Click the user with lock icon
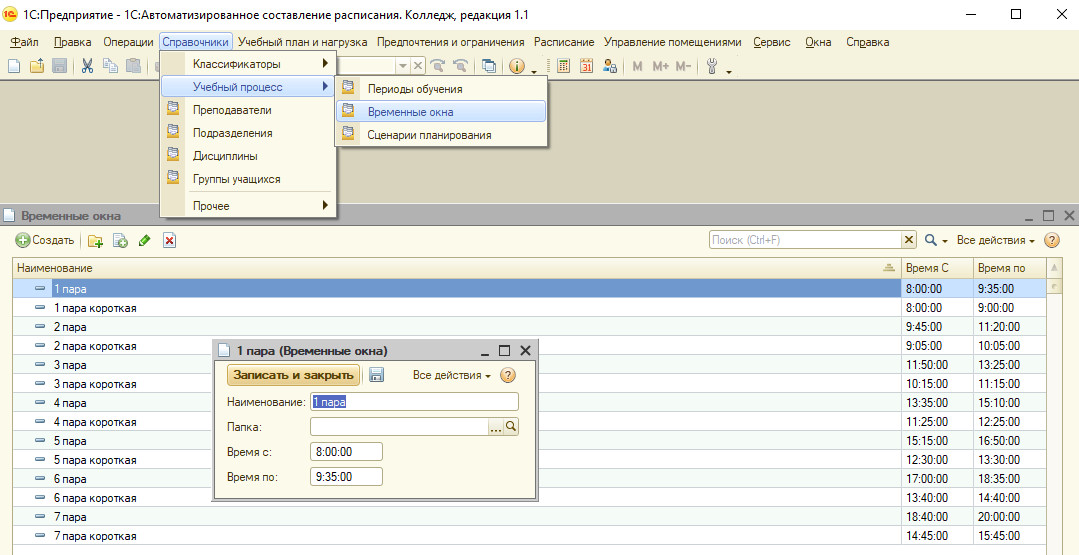Screen dimensions: 1079x555 pyautogui.click(x=610, y=66)
